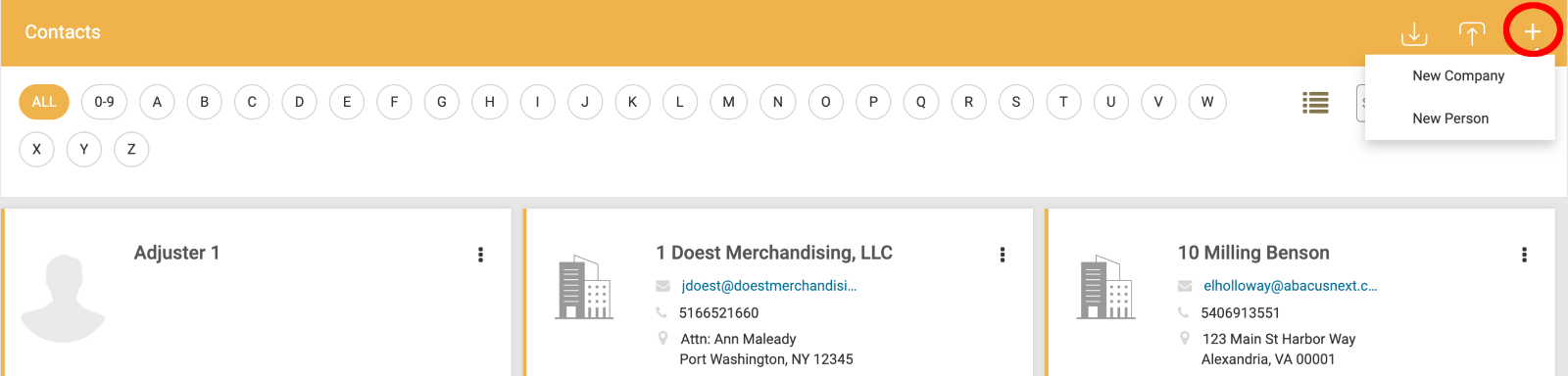Filter contacts by letter Z

pyautogui.click(x=131, y=149)
